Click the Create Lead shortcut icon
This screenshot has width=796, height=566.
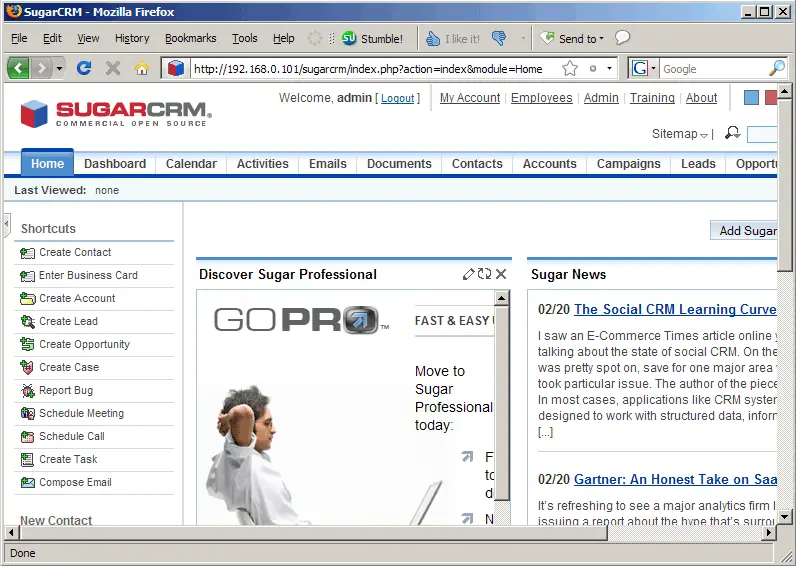[27, 321]
